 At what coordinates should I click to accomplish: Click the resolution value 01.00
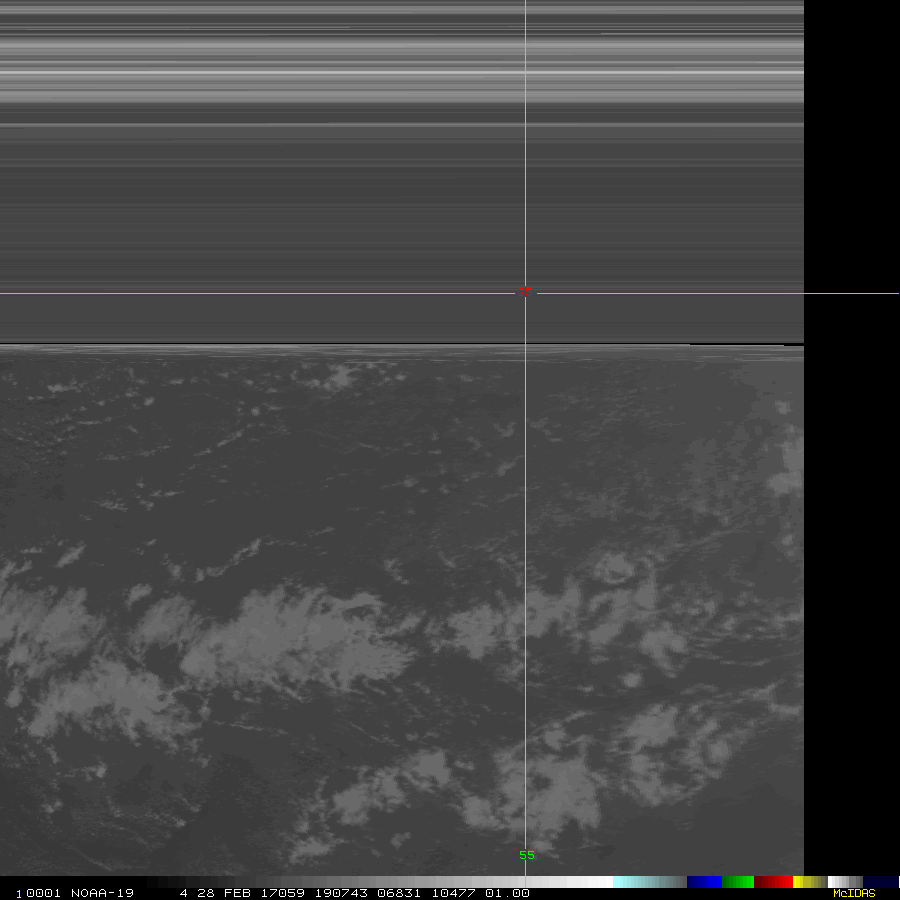[507, 893]
